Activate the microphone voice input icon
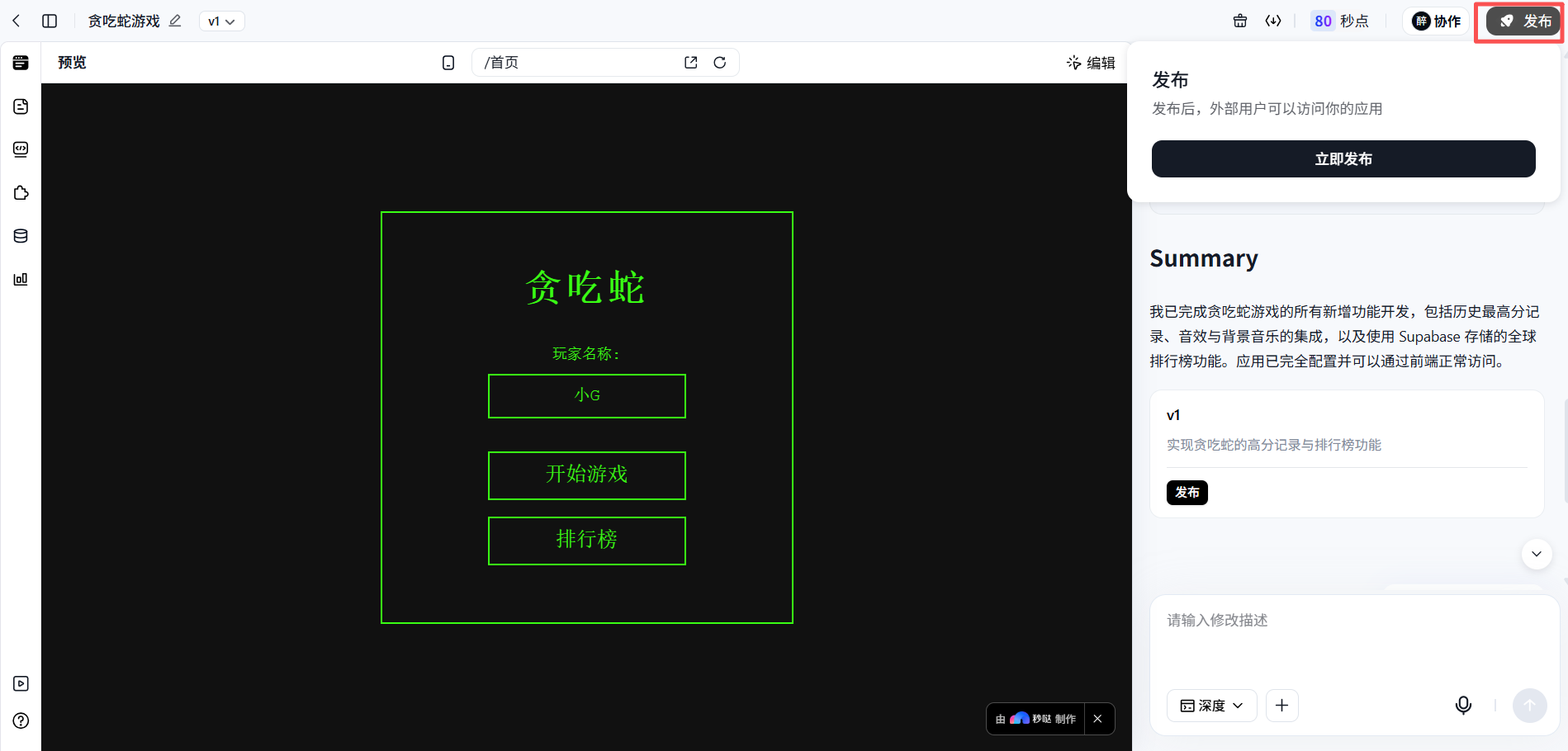Image resolution: width=1568 pixels, height=751 pixels. 1463,706
